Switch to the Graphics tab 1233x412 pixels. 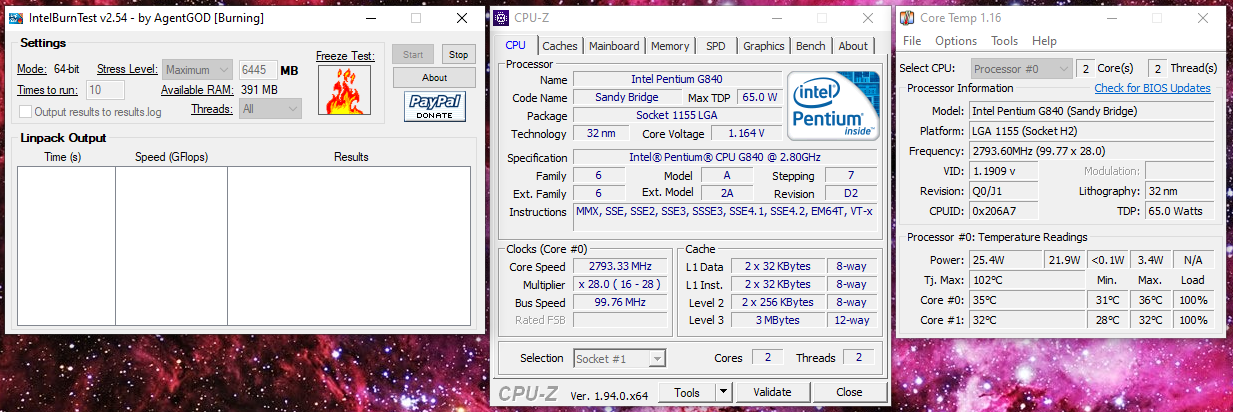pos(763,46)
